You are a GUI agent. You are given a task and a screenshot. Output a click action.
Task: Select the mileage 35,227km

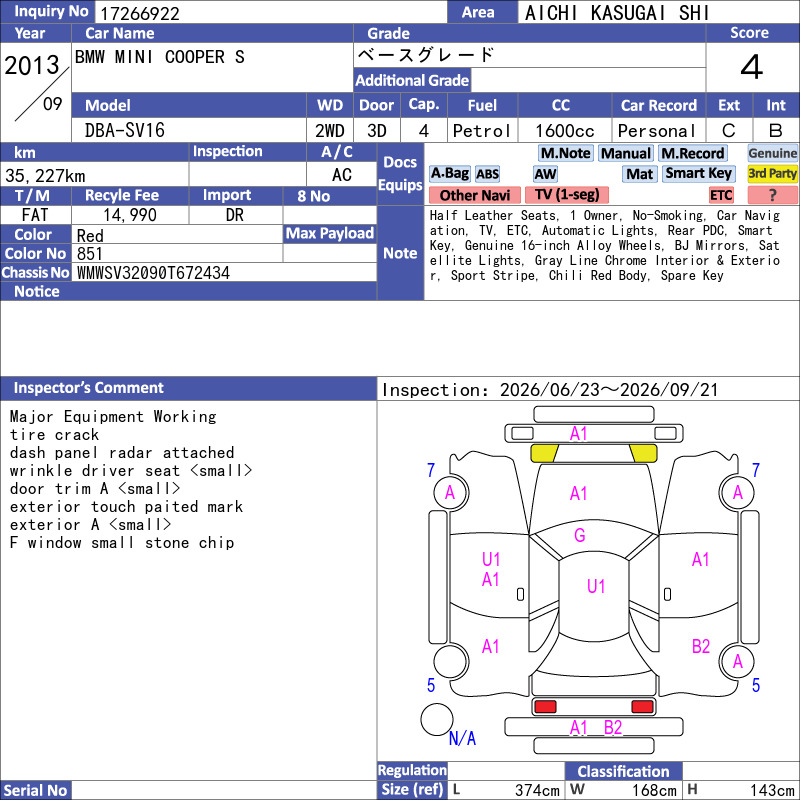(x=45, y=176)
